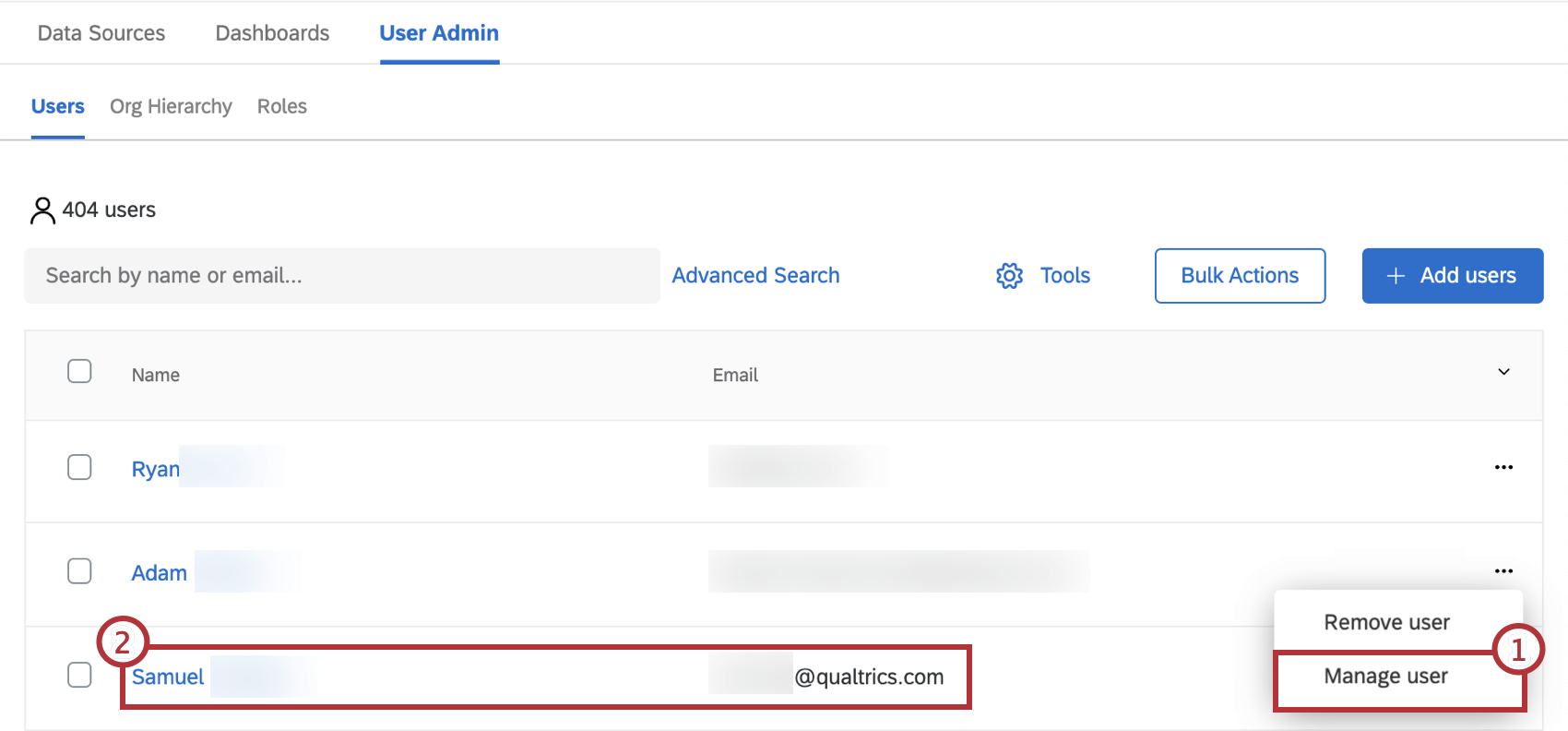Viewport: 1568px width, 731px height.
Task: Open the Bulk Actions dropdown
Action: coord(1240,276)
